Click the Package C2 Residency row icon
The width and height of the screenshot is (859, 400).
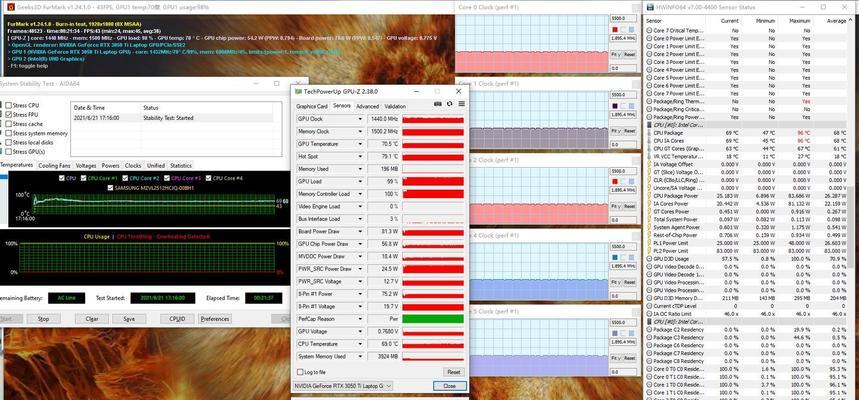tap(649, 329)
